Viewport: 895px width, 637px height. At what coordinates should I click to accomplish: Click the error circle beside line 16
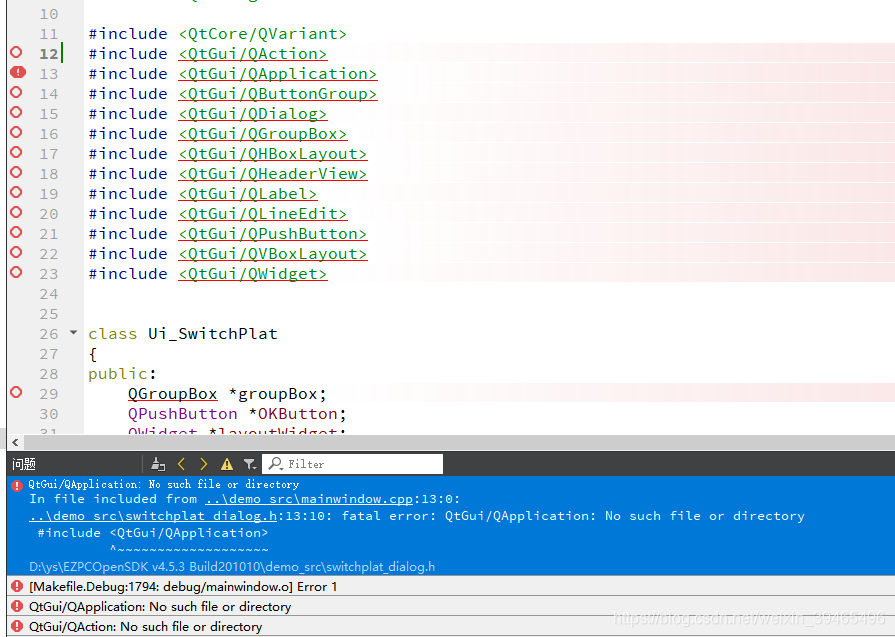(x=17, y=132)
